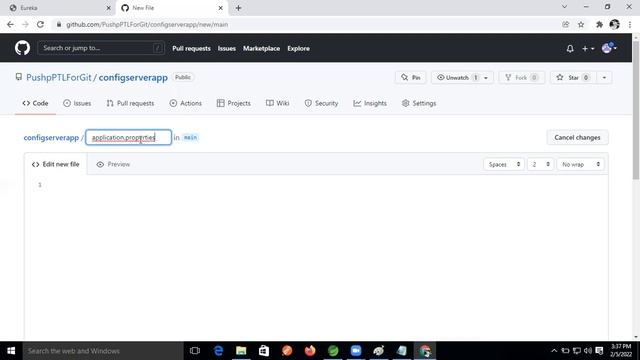Open the Projects tab
Viewport: 640px width, 360px height.
coord(234,103)
